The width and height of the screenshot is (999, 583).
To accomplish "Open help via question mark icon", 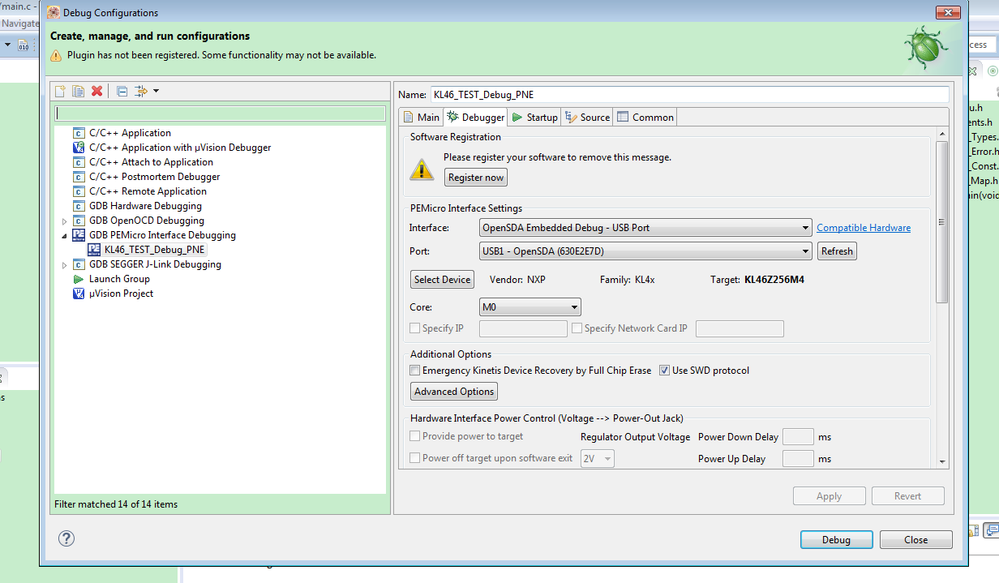I will (66, 538).
